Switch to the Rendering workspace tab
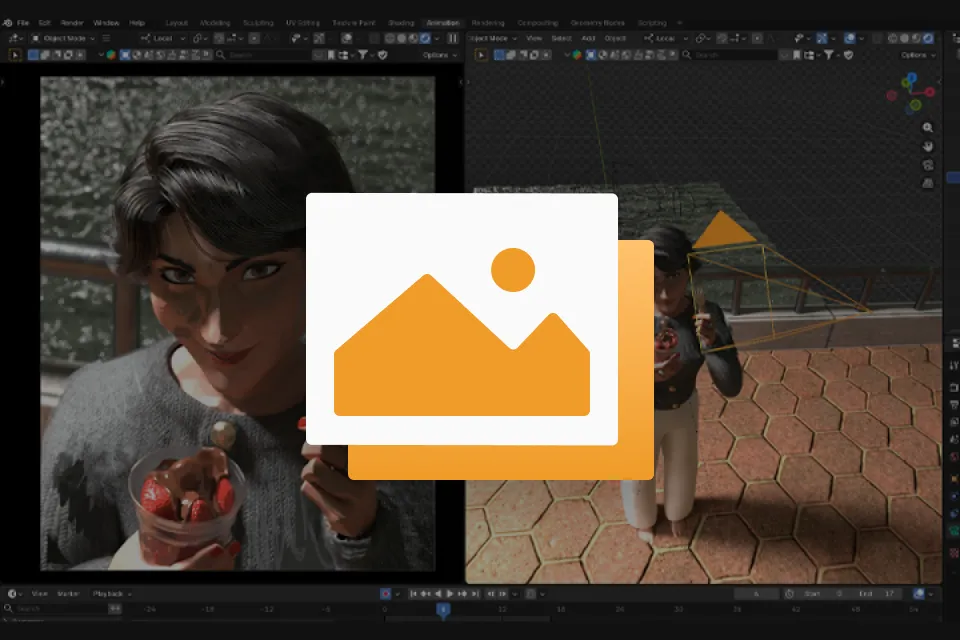This screenshot has width=960, height=640. tap(488, 23)
